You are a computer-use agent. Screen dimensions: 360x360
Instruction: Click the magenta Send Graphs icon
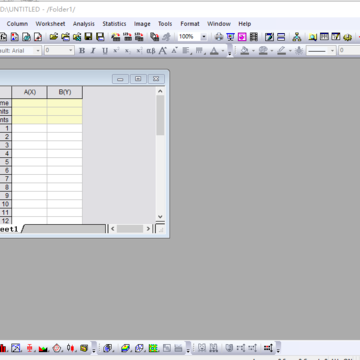[242, 37]
